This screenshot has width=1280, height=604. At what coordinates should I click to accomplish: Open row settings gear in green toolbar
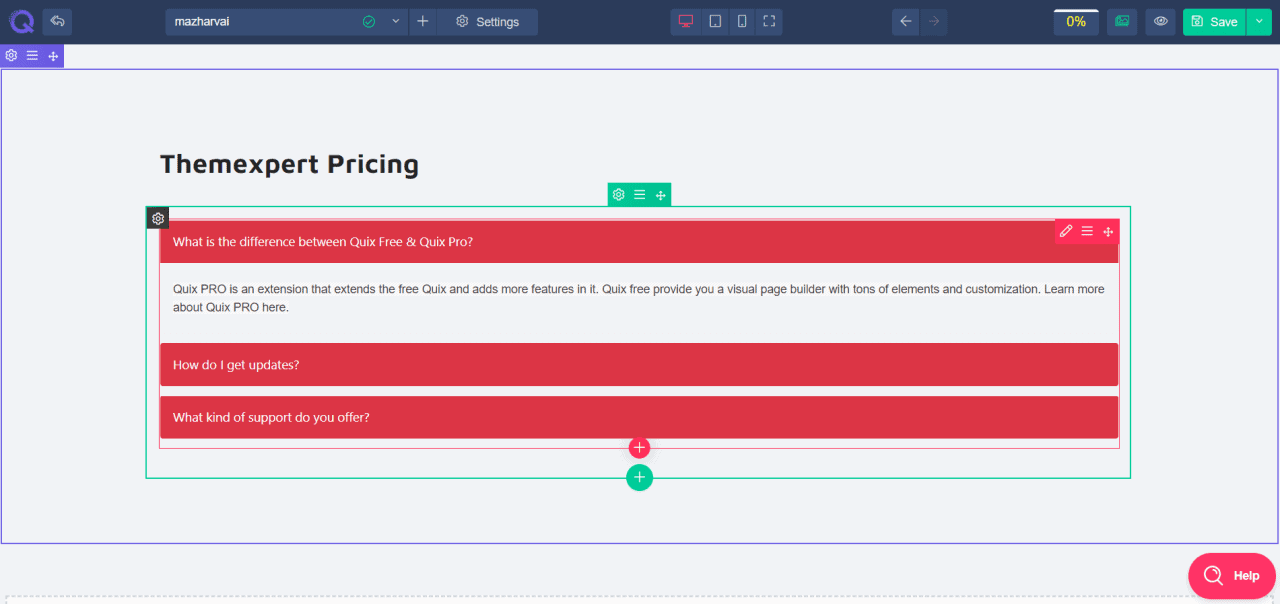point(619,195)
